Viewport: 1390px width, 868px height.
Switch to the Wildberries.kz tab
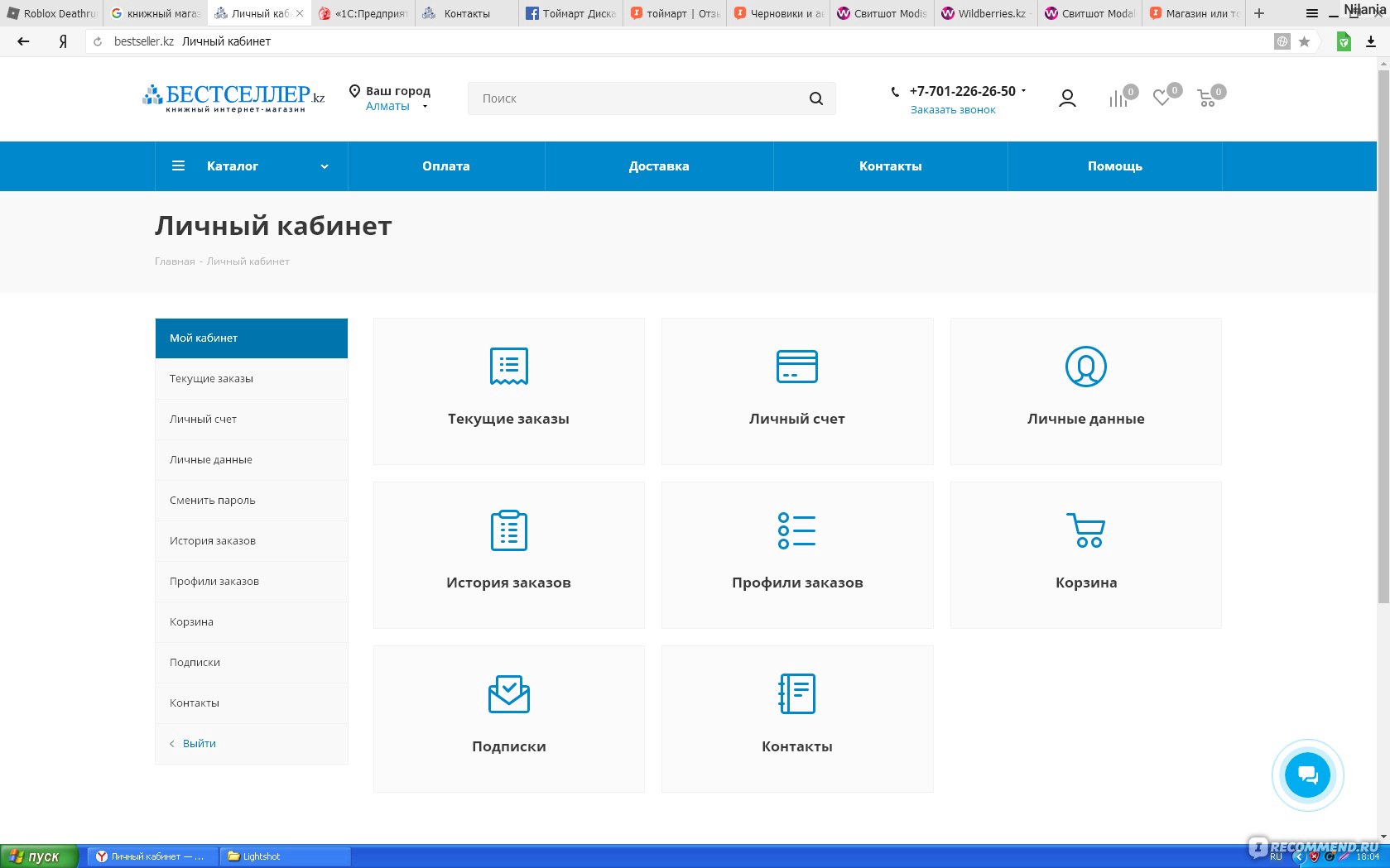984,13
